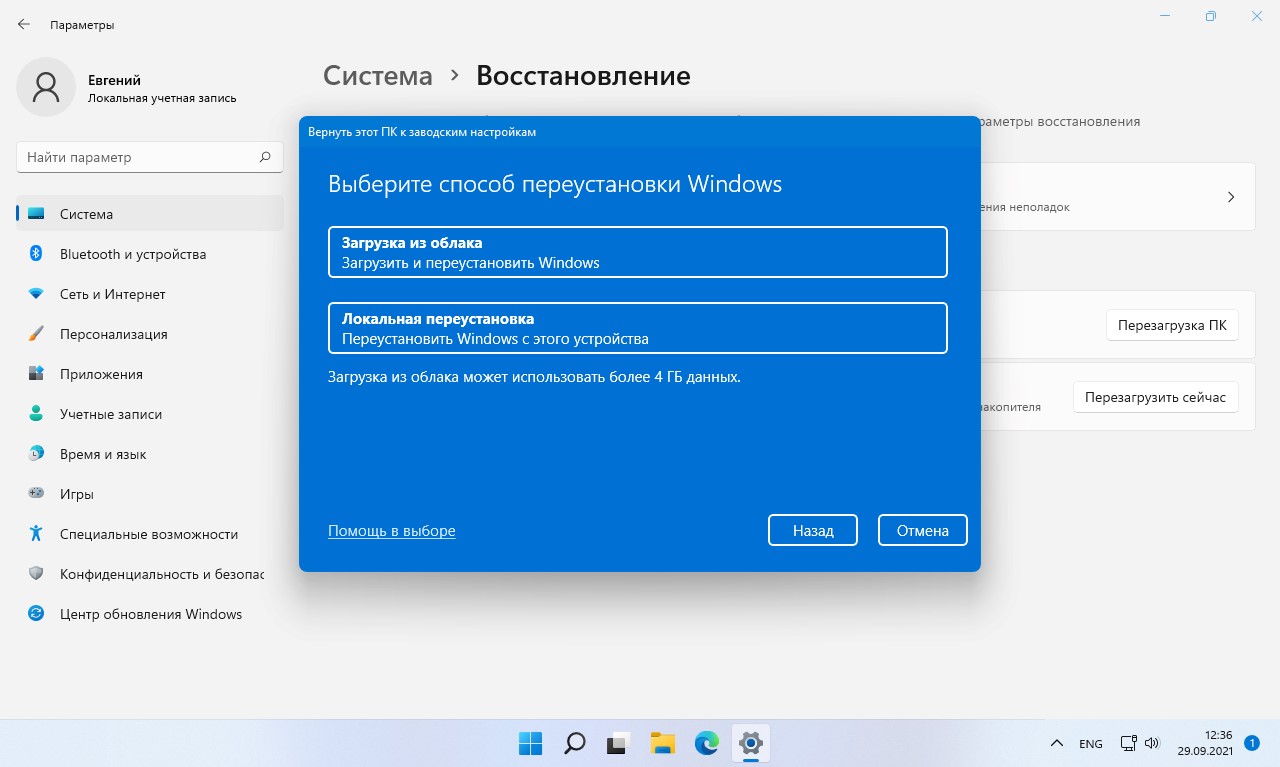Expand the troubleshooting row chevron

(1231, 197)
